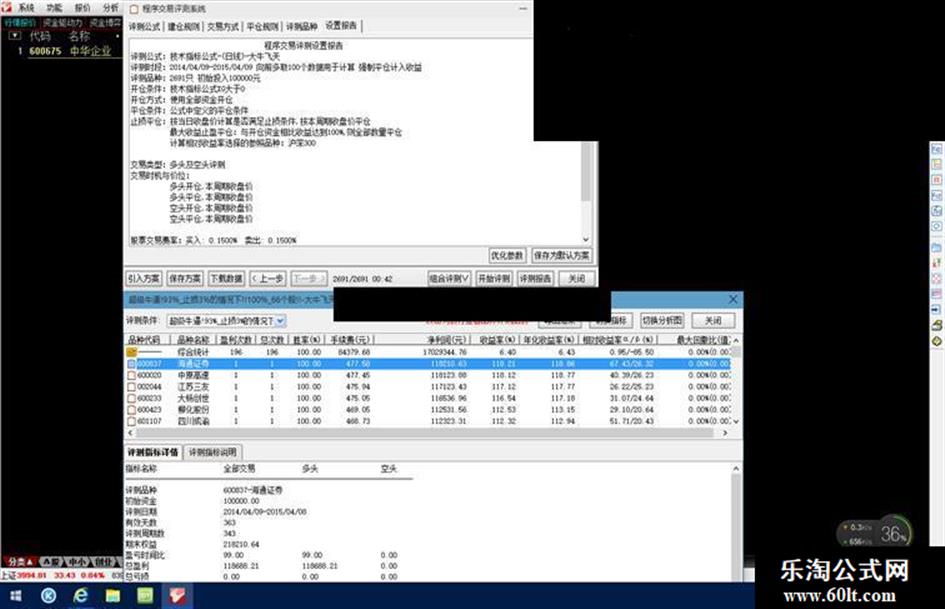
Task: Tick the checkbox for 002044 江苏三友
Action: pos(131,387)
